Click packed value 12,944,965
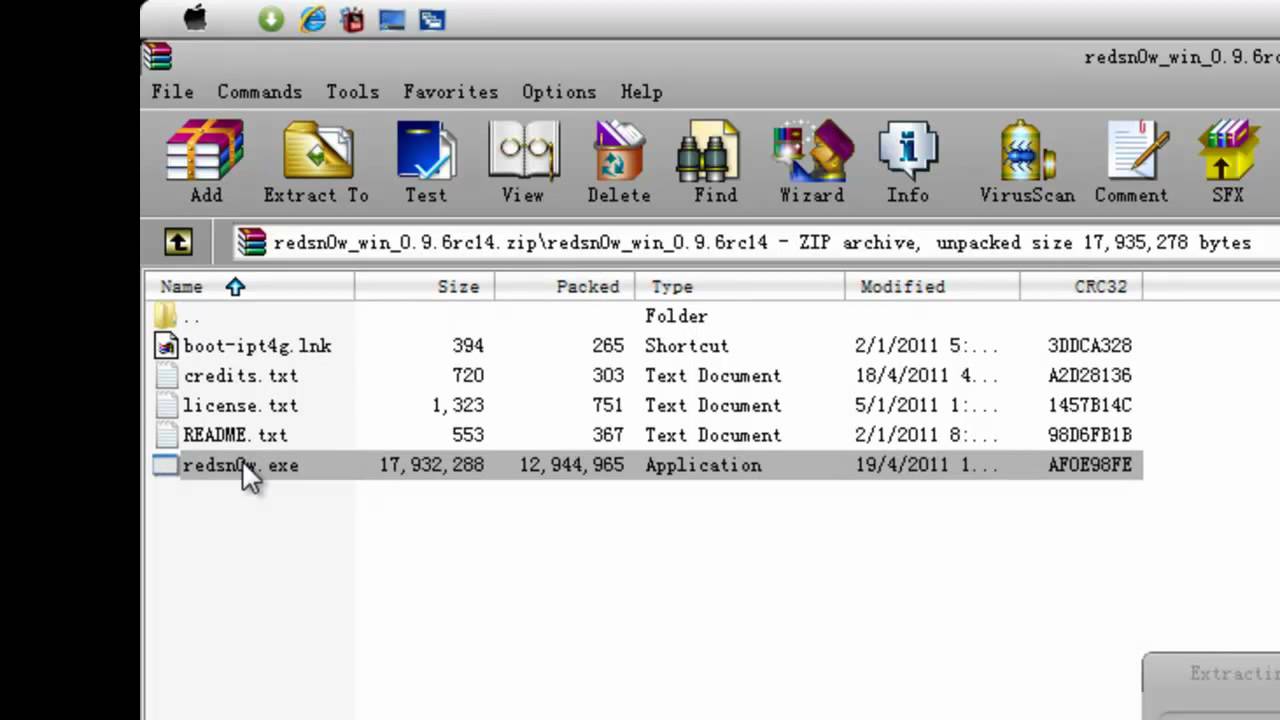1280x720 pixels. coord(572,465)
